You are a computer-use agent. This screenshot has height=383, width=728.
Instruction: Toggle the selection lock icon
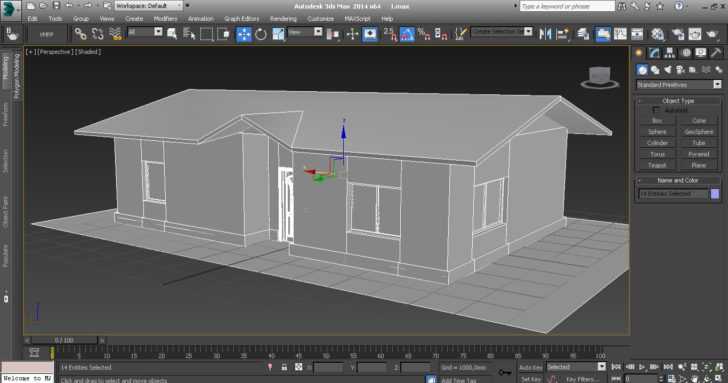click(284, 367)
